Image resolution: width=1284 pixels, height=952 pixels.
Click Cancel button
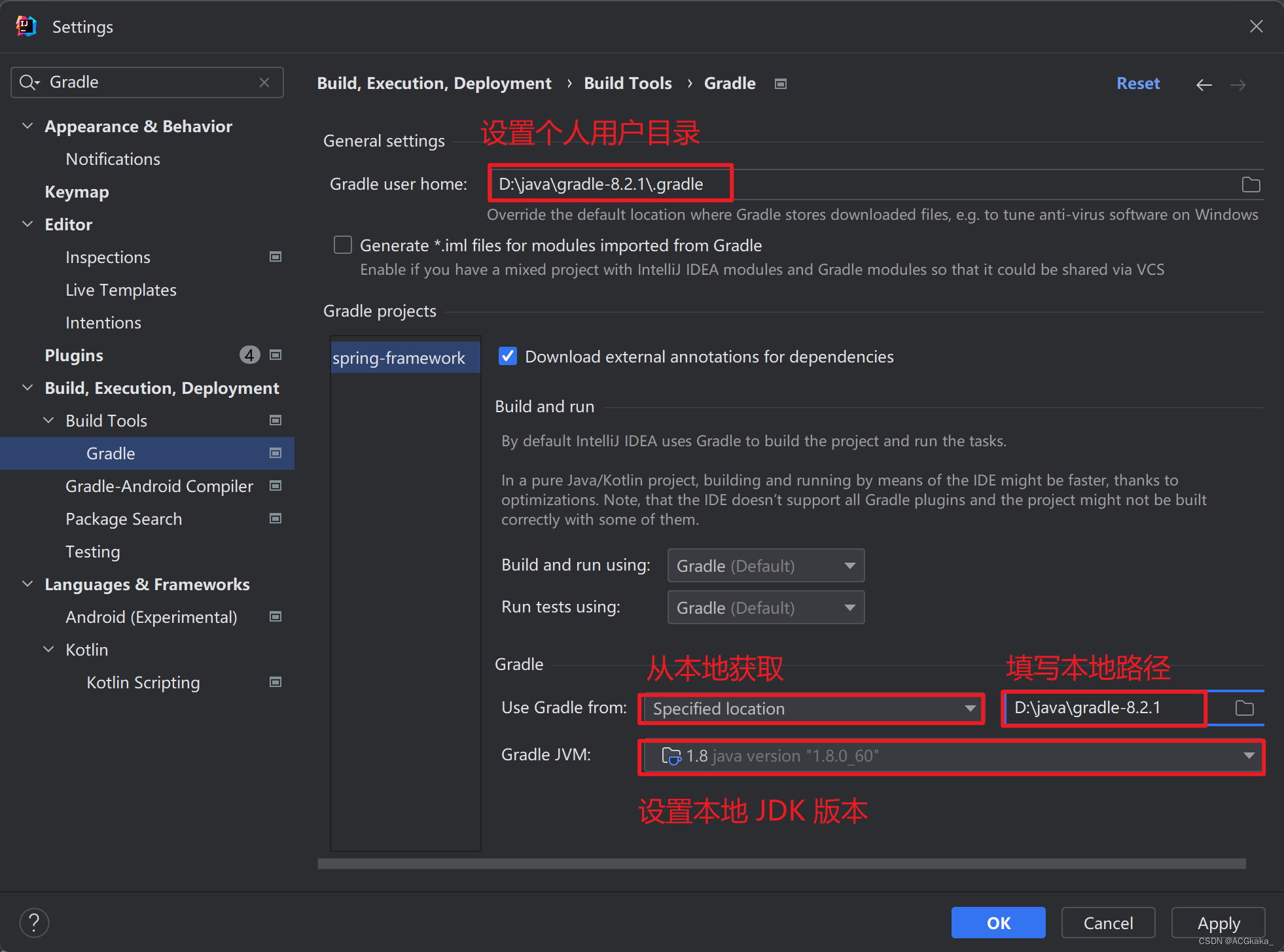[1108, 923]
